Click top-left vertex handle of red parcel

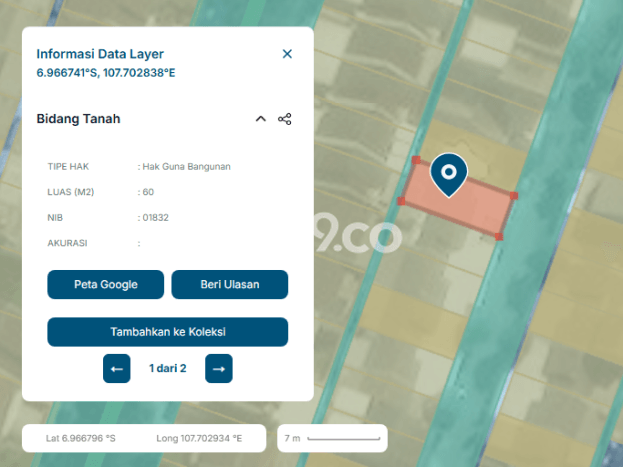tap(416, 160)
